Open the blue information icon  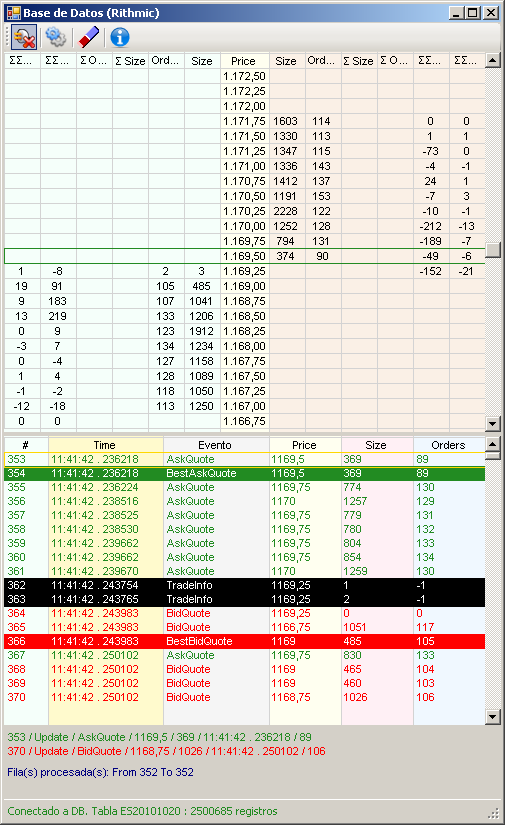tap(120, 37)
